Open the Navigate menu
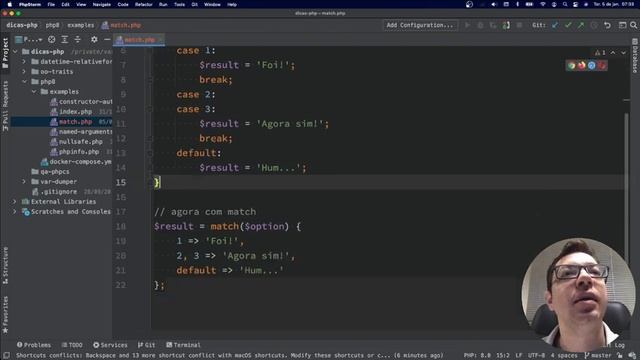This screenshot has width=640, height=360. point(102,4)
